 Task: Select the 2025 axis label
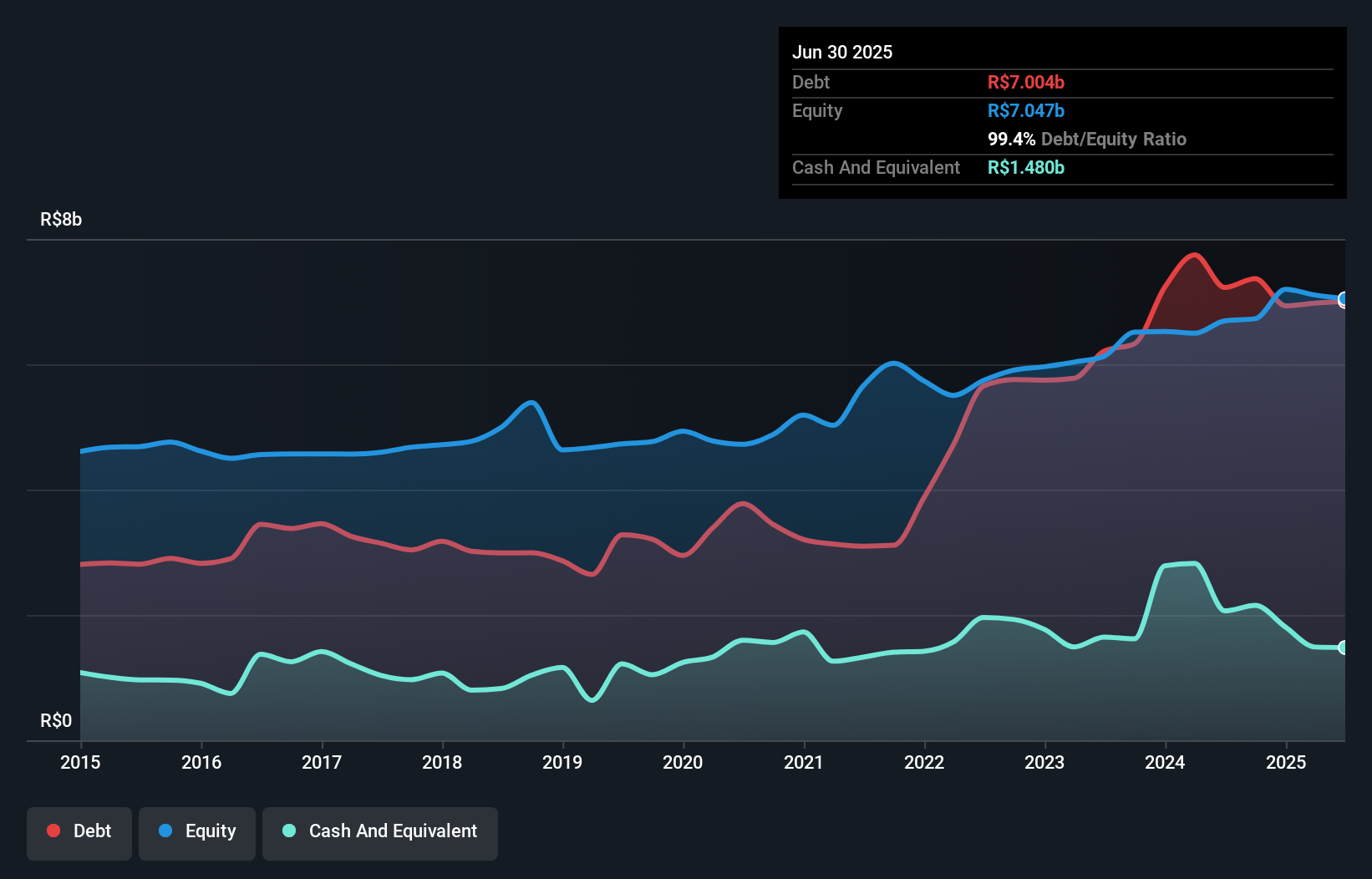pyautogui.click(x=1287, y=762)
